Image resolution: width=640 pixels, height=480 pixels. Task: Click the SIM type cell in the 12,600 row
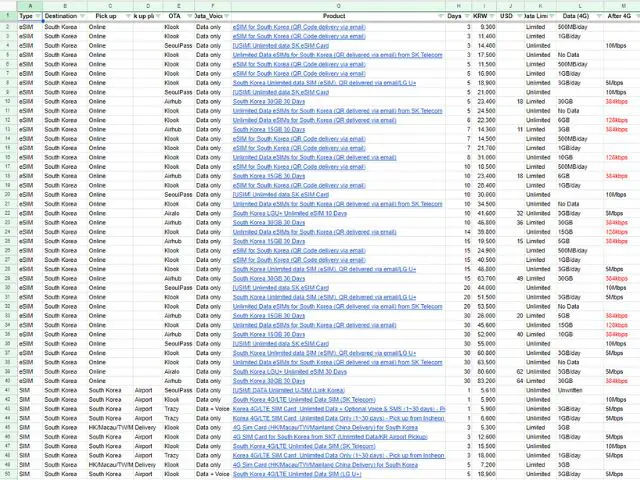pyautogui.click(x=30, y=437)
